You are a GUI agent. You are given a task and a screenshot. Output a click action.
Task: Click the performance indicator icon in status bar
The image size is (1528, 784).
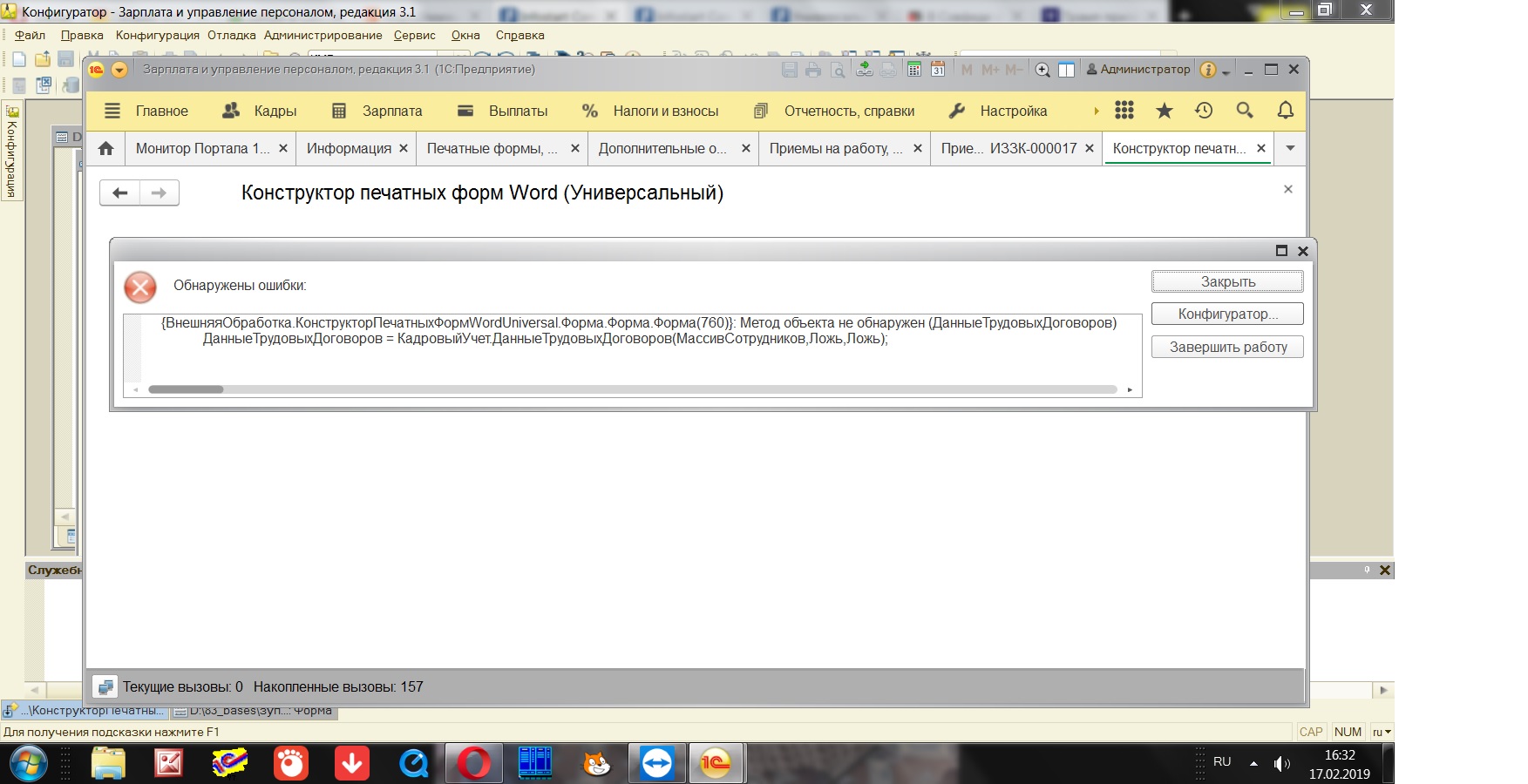click(x=105, y=686)
